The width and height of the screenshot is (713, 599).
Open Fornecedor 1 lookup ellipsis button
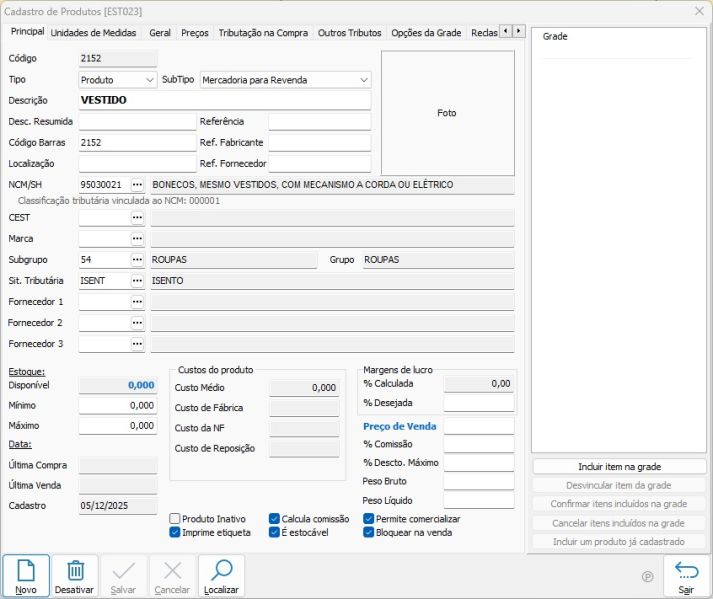[138, 302]
